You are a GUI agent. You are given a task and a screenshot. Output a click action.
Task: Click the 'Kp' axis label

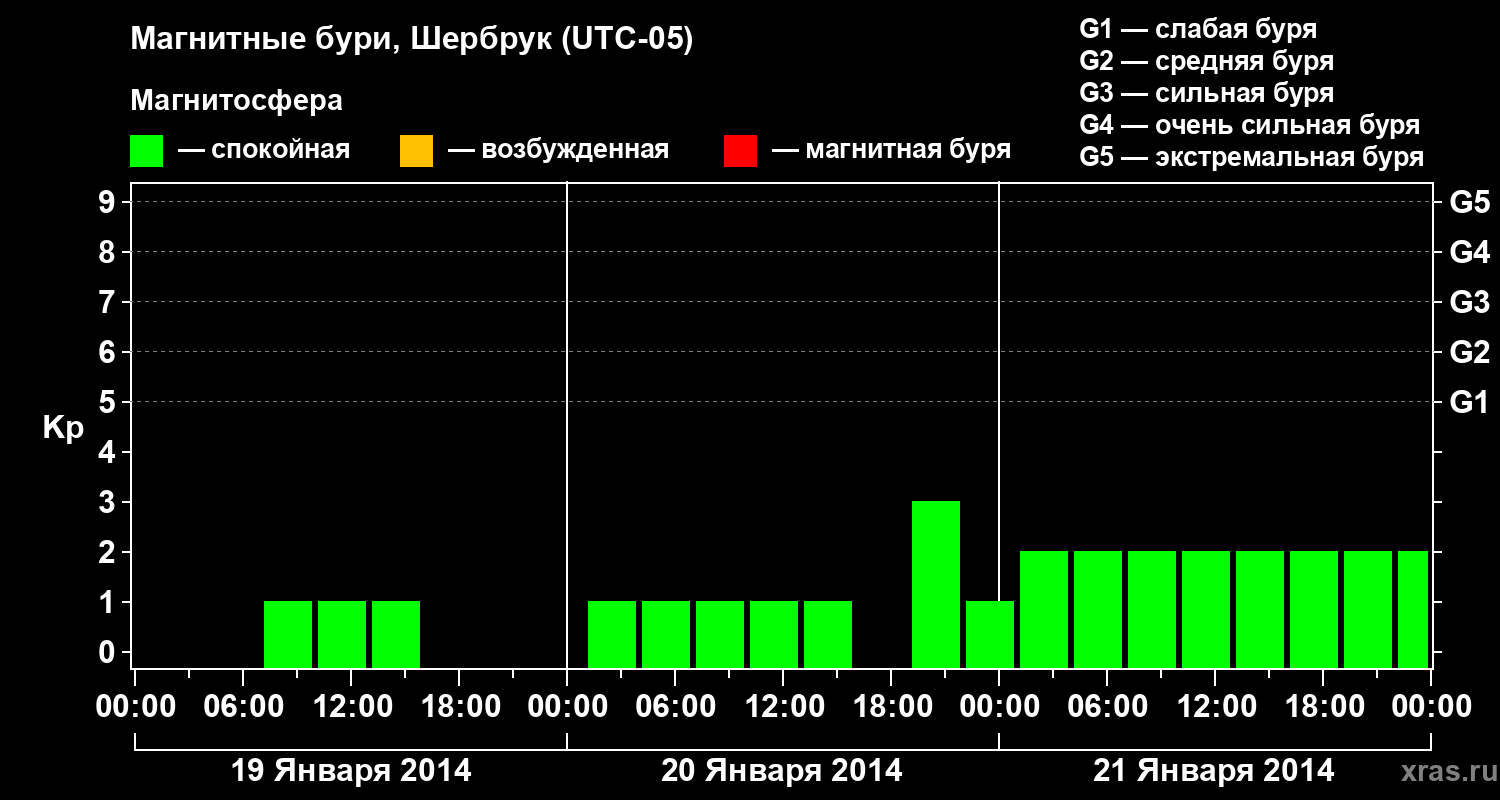tap(63, 427)
